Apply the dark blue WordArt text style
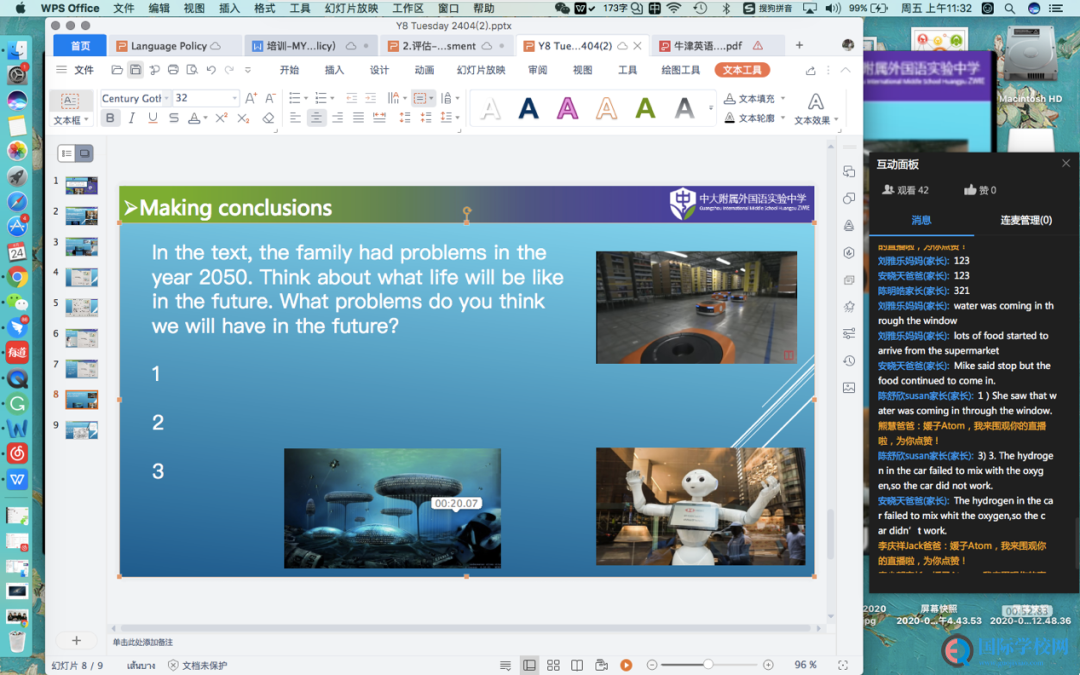 click(x=528, y=109)
